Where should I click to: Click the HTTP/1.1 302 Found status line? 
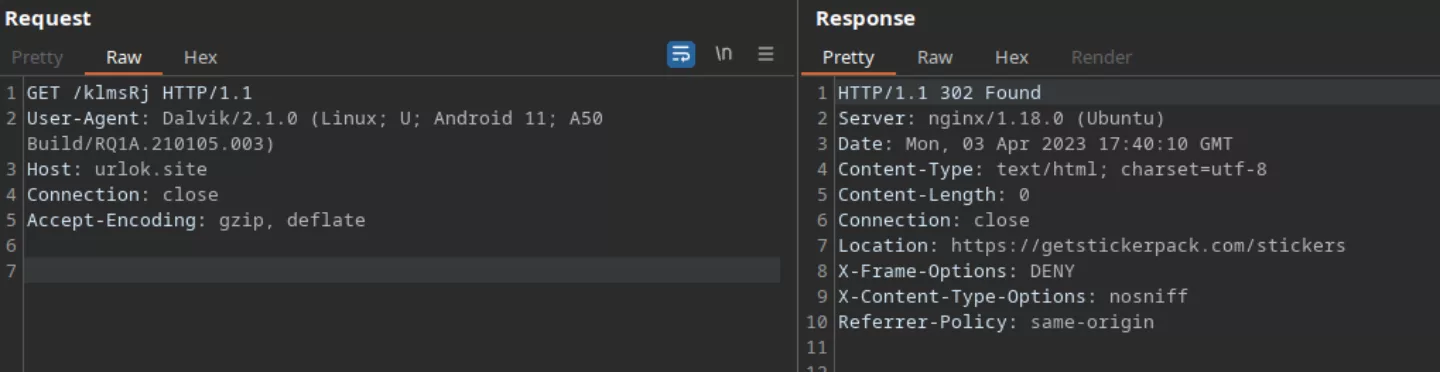click(939, 93)
